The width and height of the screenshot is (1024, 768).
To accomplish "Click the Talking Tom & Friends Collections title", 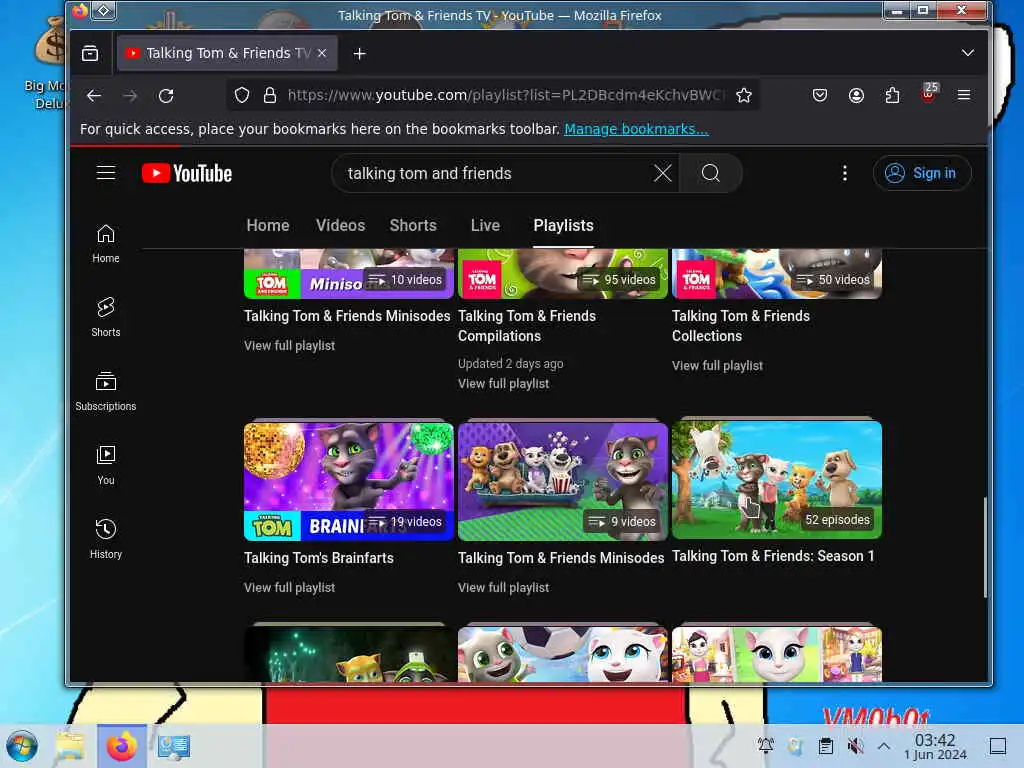I will coord(741,326).
